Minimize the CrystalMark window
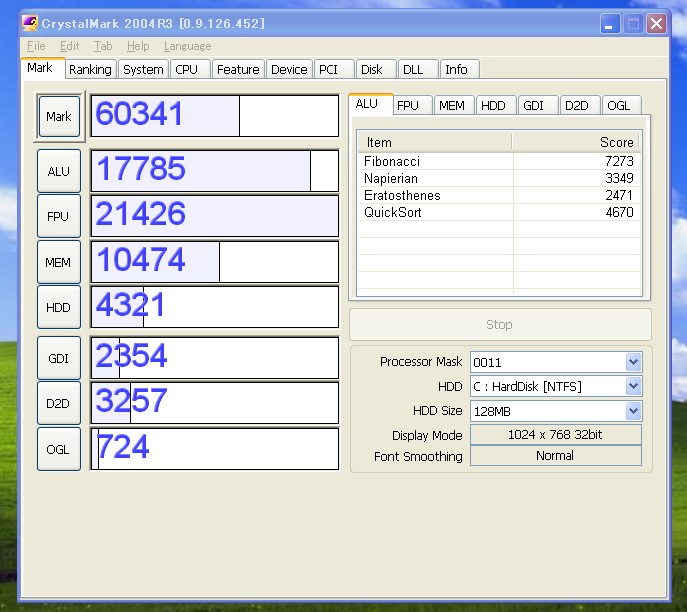687x612 pixels. [609, 23]
